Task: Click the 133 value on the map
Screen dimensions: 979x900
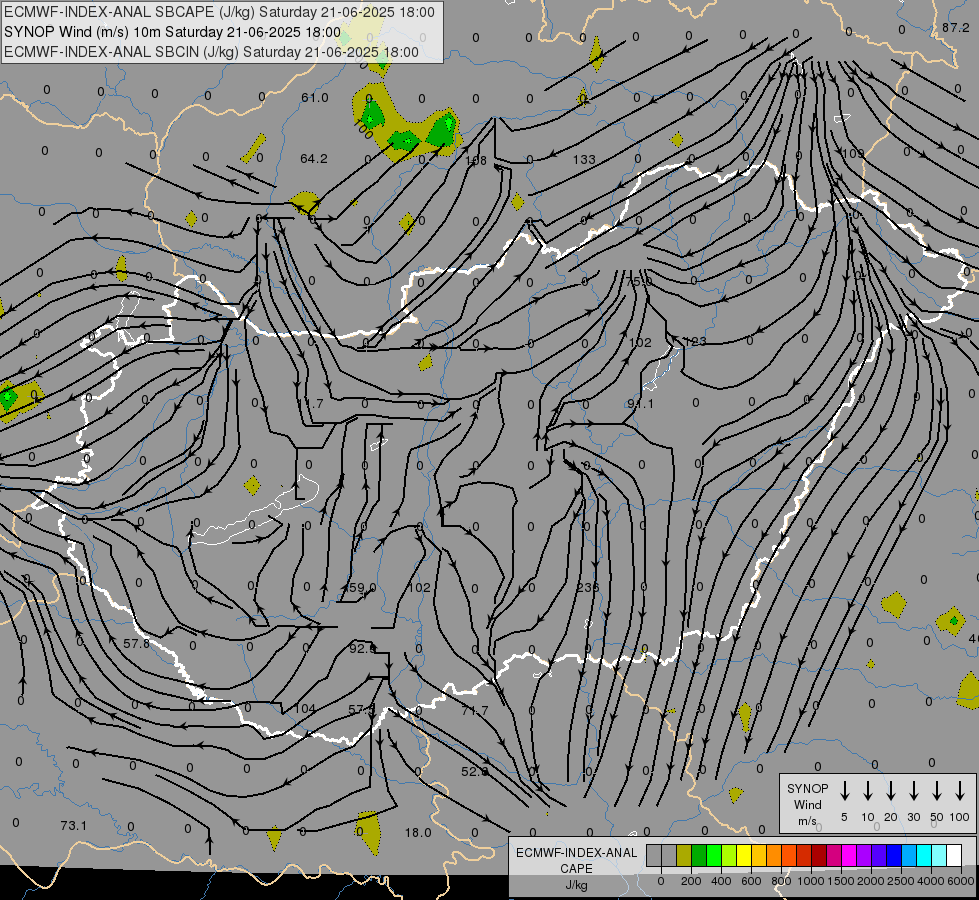Action: [x=584, y=159]
